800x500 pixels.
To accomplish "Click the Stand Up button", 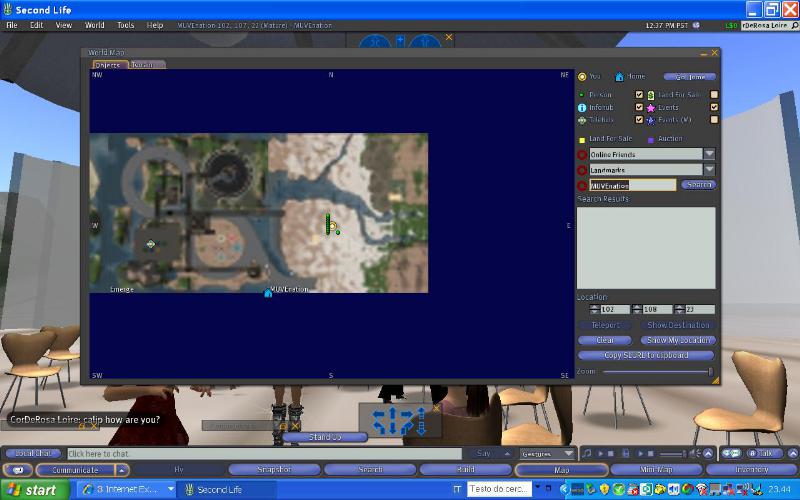I will click(324, 437).
